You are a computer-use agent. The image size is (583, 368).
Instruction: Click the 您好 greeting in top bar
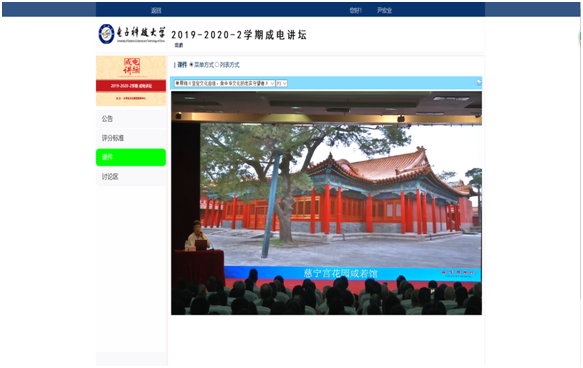[x=355, y=10]
